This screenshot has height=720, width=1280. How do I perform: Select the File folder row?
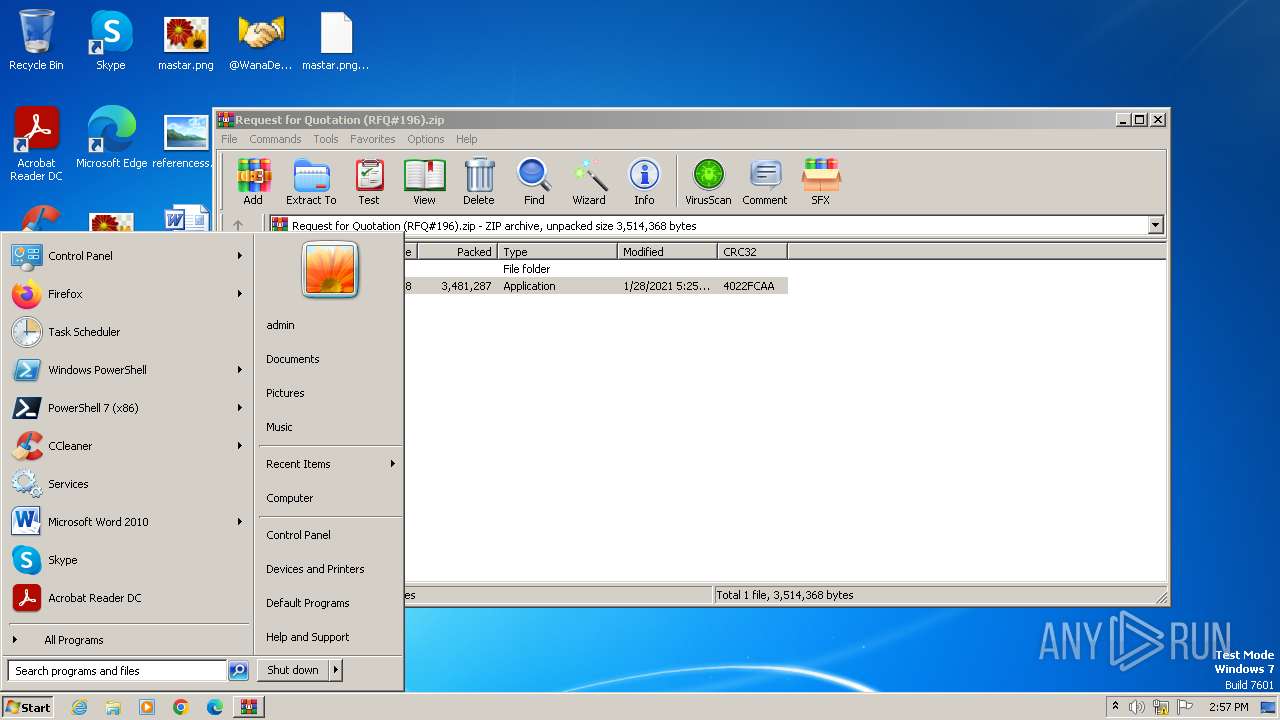tap(596, 269)
